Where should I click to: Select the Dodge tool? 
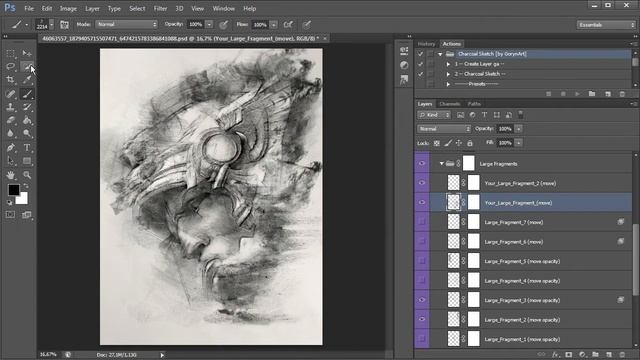[x=27, y=133]
